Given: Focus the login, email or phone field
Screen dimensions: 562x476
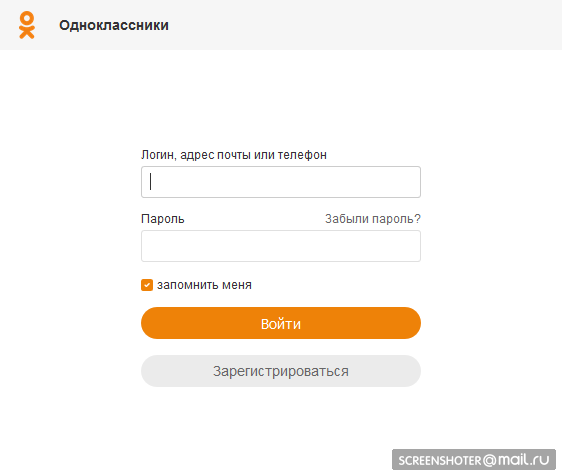Looking at the screenshot, I should (x=281, y=182).
